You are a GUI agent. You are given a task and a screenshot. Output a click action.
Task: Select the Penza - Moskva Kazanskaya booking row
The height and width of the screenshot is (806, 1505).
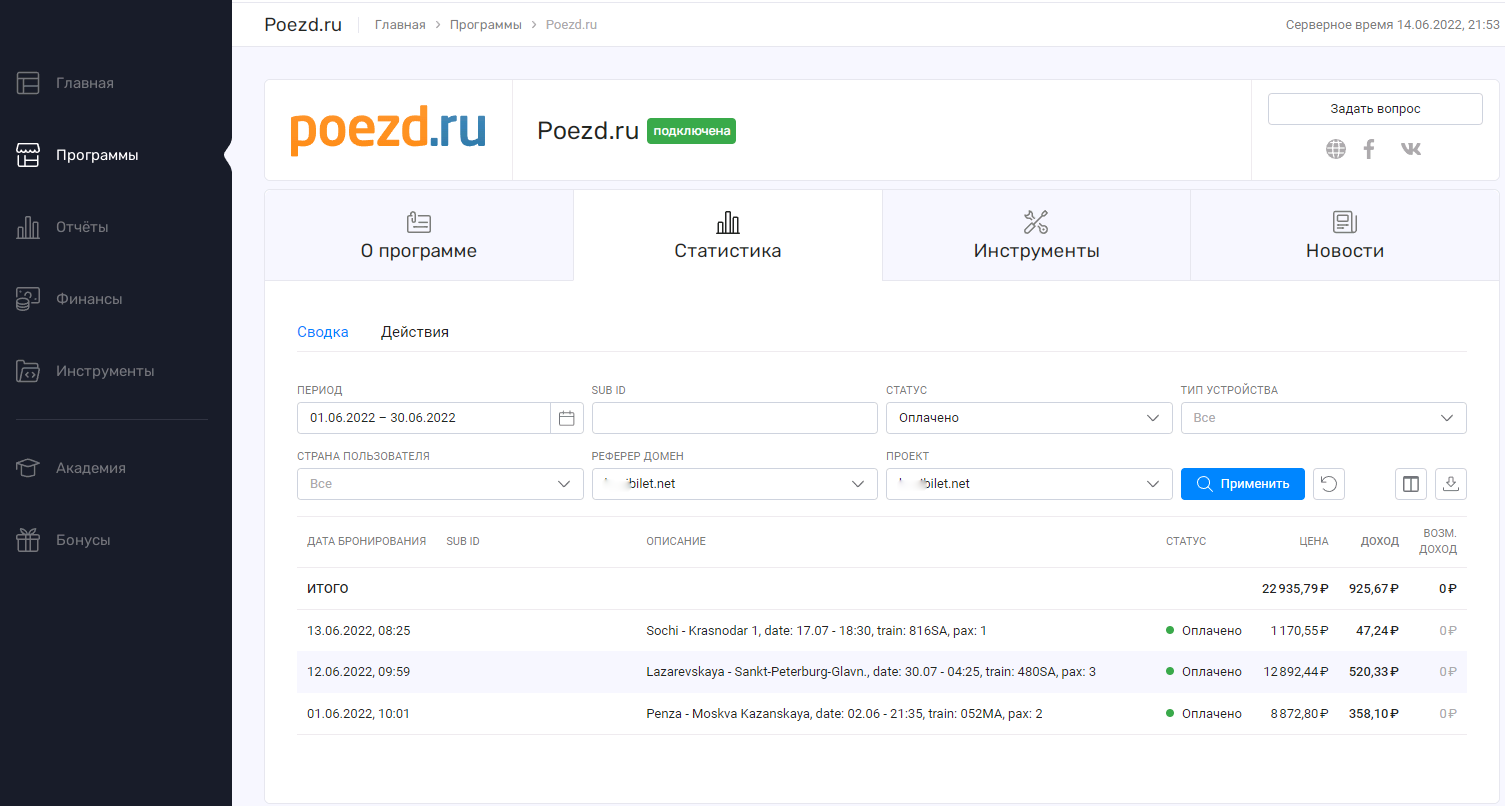[882, 714]
